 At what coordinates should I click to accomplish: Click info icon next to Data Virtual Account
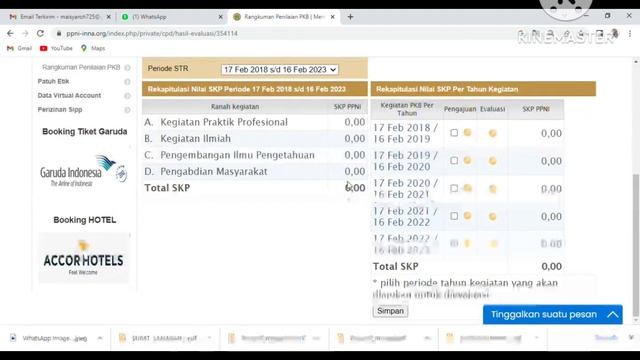click(127, 96)
